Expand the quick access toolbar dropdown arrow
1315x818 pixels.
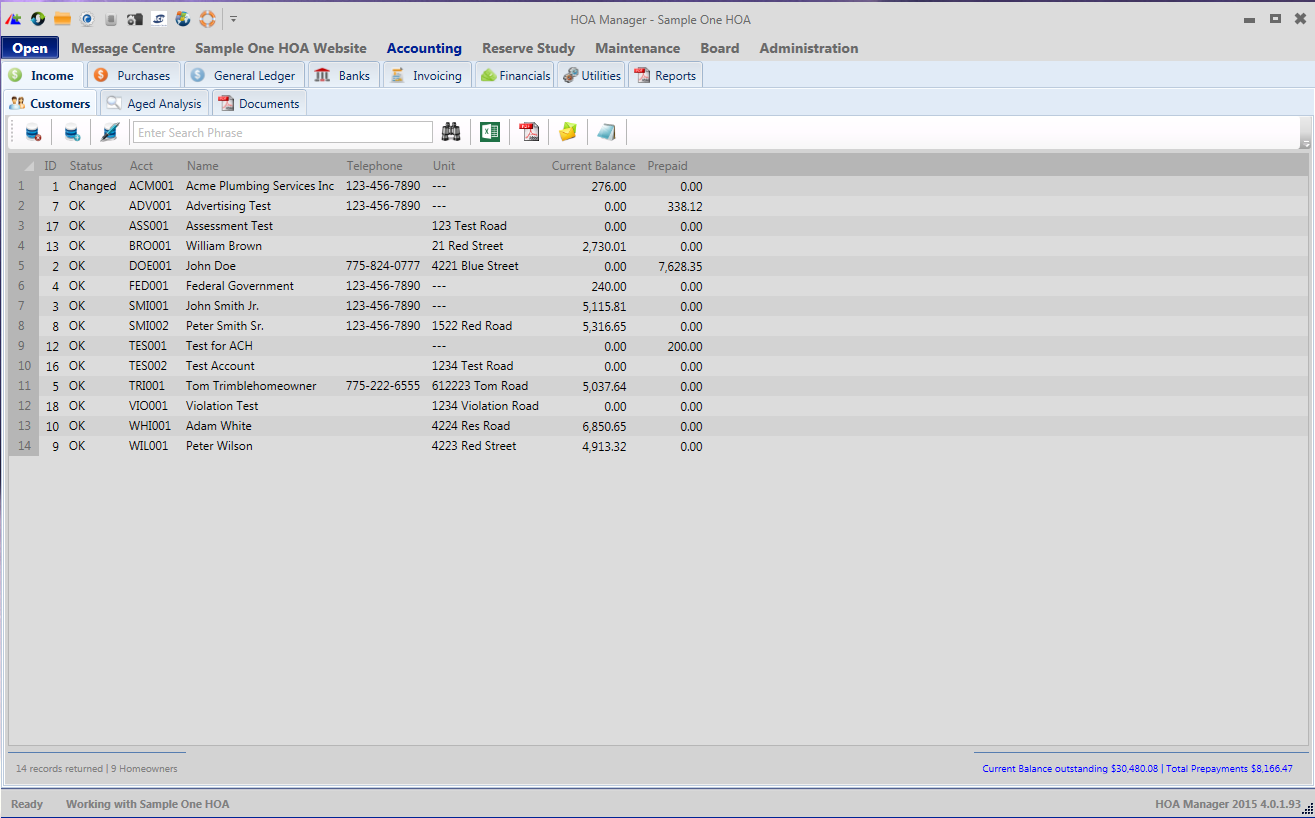point(233,19)
